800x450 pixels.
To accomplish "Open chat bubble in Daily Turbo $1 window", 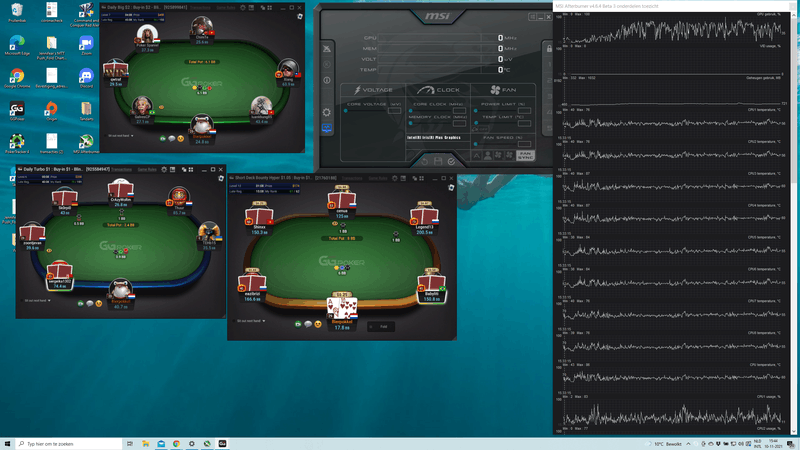I will point(90,304).
